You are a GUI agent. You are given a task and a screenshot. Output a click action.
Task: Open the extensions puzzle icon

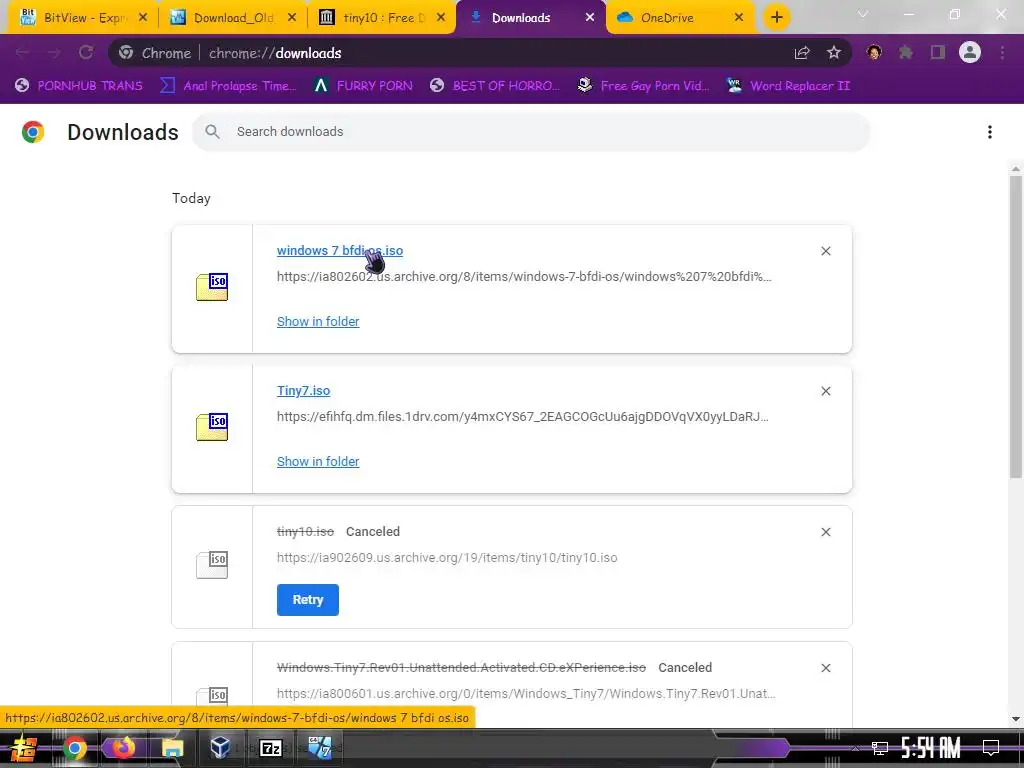(906, 52)
